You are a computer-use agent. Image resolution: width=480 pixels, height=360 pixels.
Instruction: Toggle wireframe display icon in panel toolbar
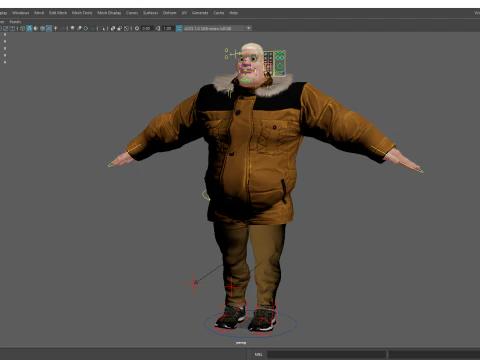[x=22, y=28]
